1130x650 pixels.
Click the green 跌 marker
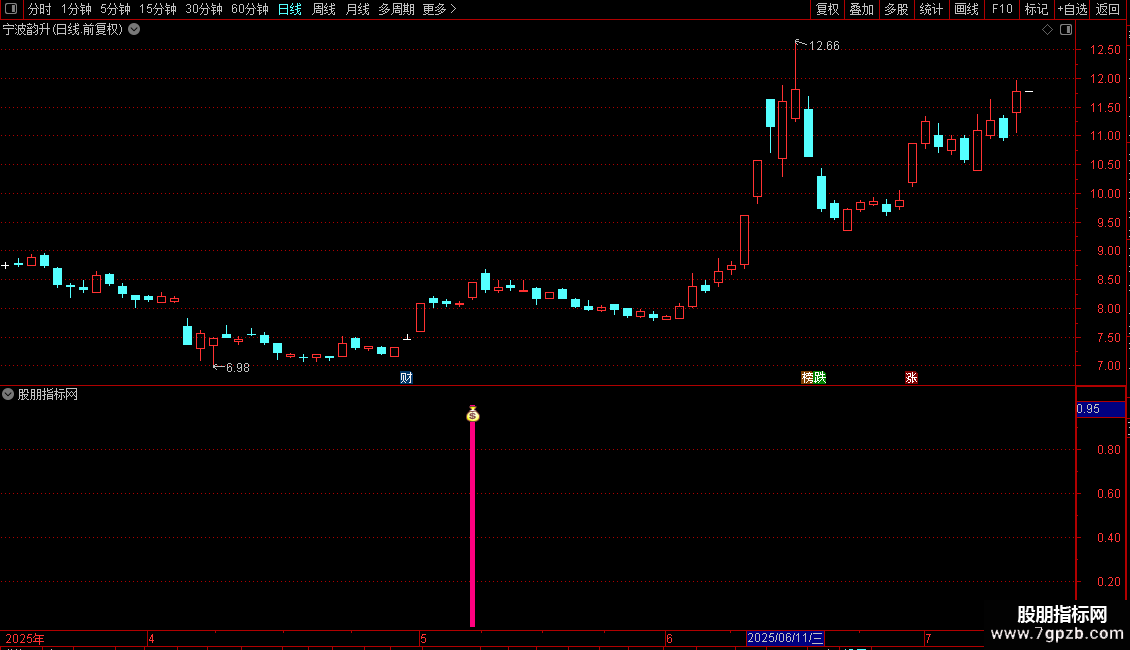820,378
